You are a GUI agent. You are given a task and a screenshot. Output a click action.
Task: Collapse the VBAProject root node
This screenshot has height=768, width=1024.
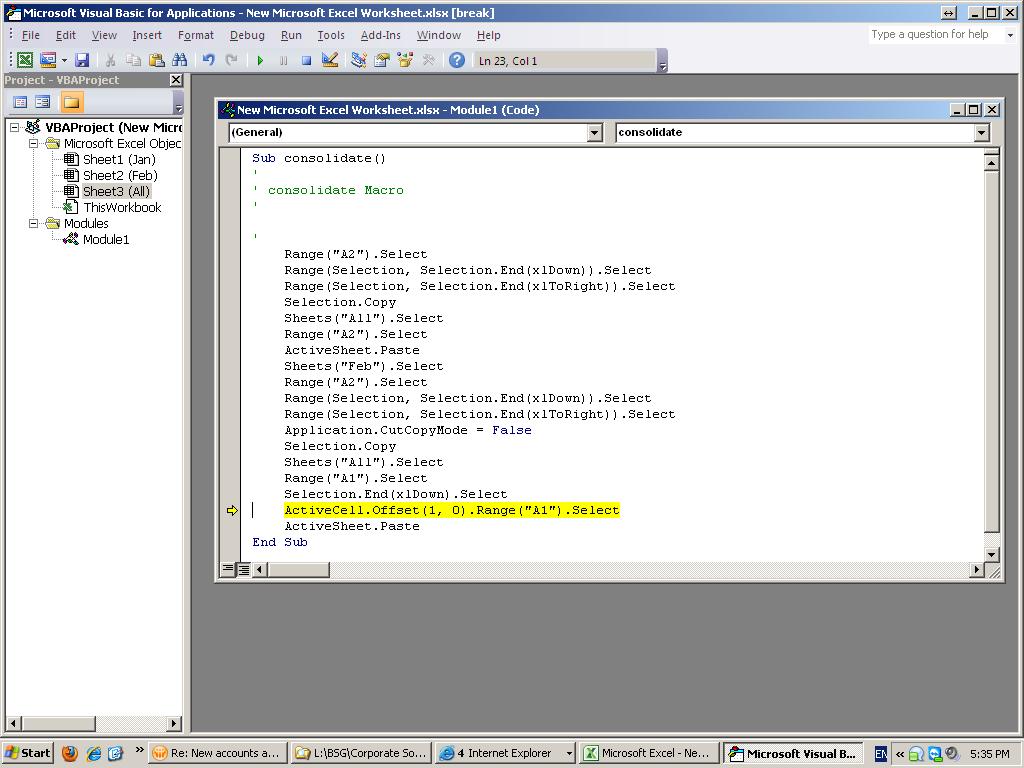coord(14,127)
